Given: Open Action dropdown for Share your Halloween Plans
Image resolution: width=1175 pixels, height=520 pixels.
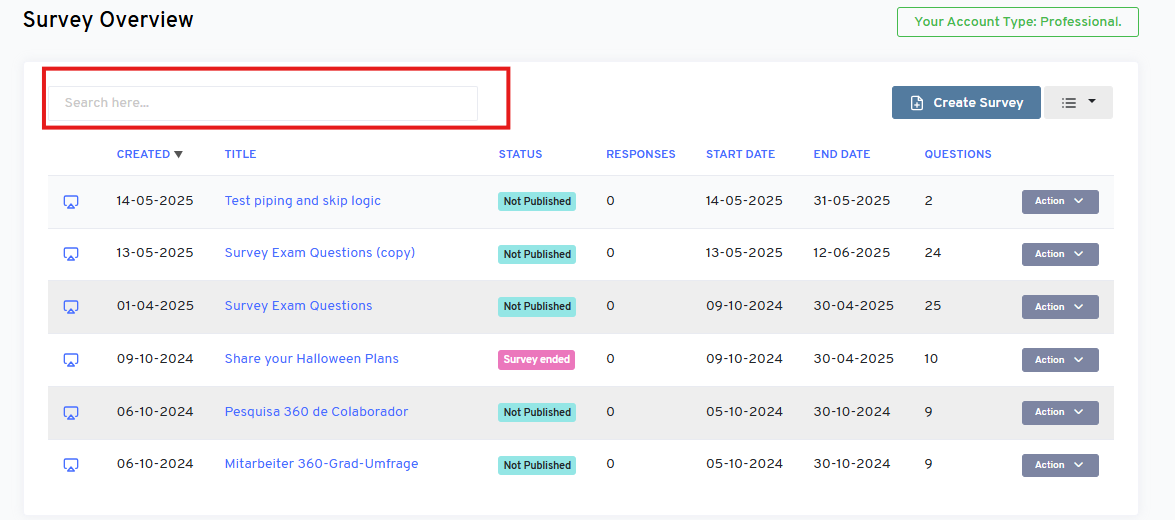Looking at the screenshot, I should [x=1059, y=360].
